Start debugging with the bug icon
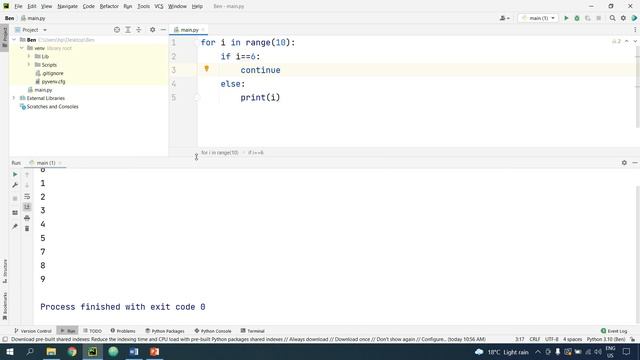This screenshot has height=360, width=640. pos(577,18)
